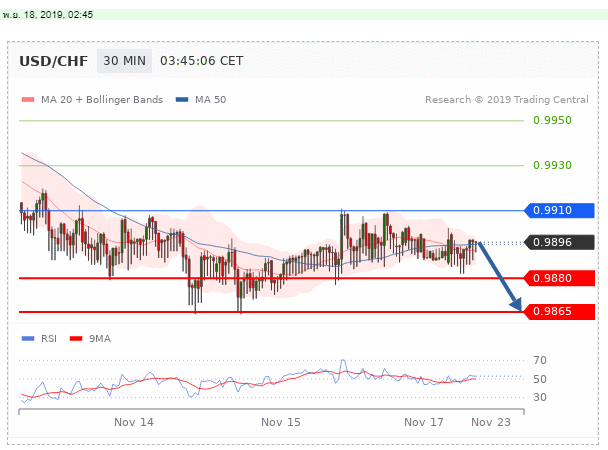Click the MA 20 + Bollinger Bands legend
Screen dimensions: 608x450
[102, 100]
